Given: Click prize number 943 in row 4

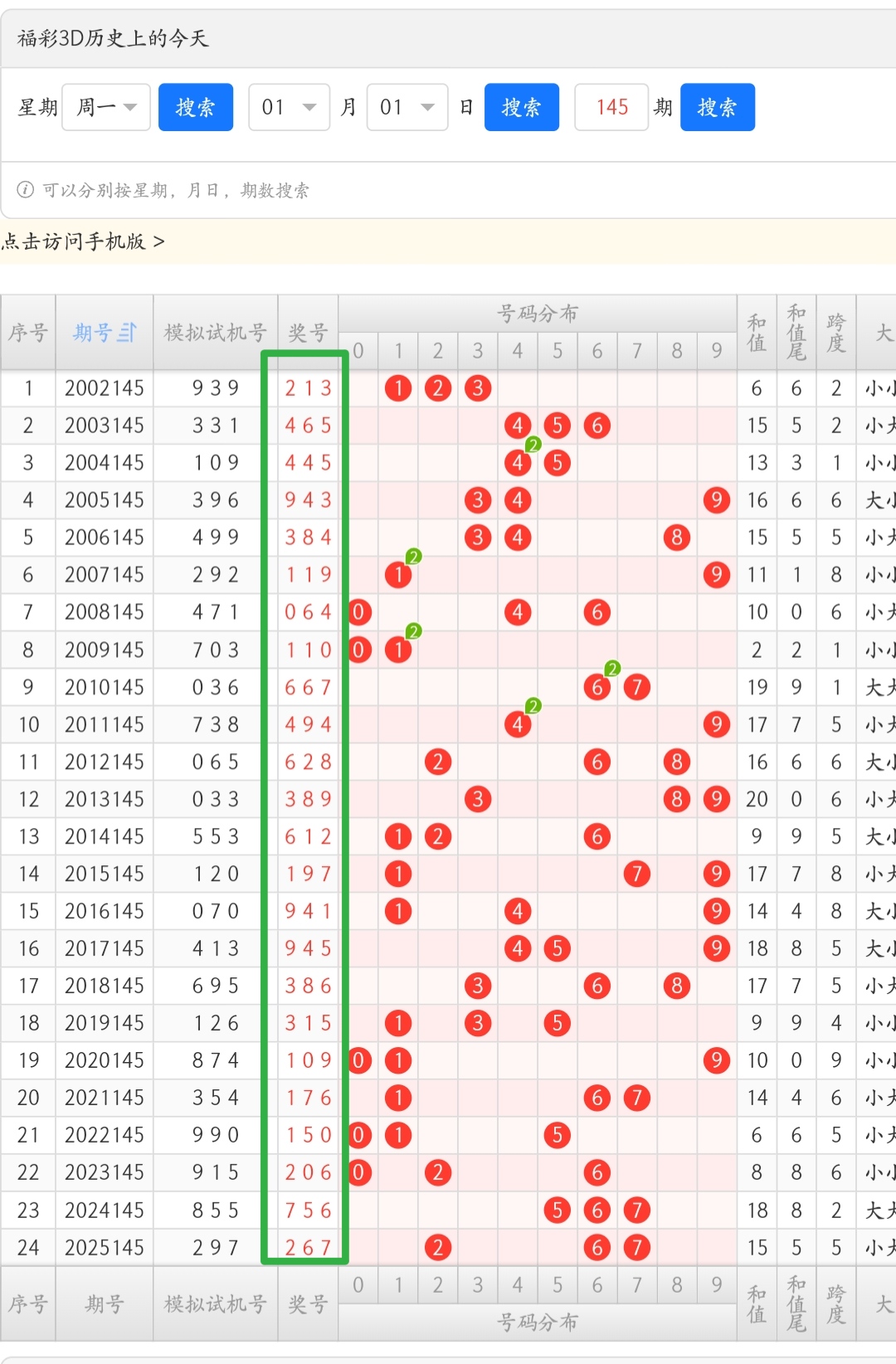Looking at the screenshot, I should [x=309, y=500].
